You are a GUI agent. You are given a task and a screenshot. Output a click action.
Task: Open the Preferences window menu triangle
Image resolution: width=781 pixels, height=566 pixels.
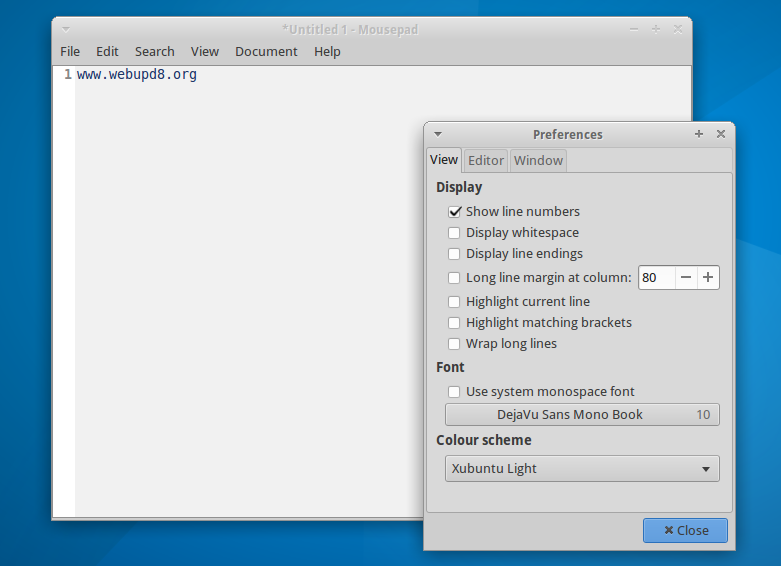[x=438, y=134]
